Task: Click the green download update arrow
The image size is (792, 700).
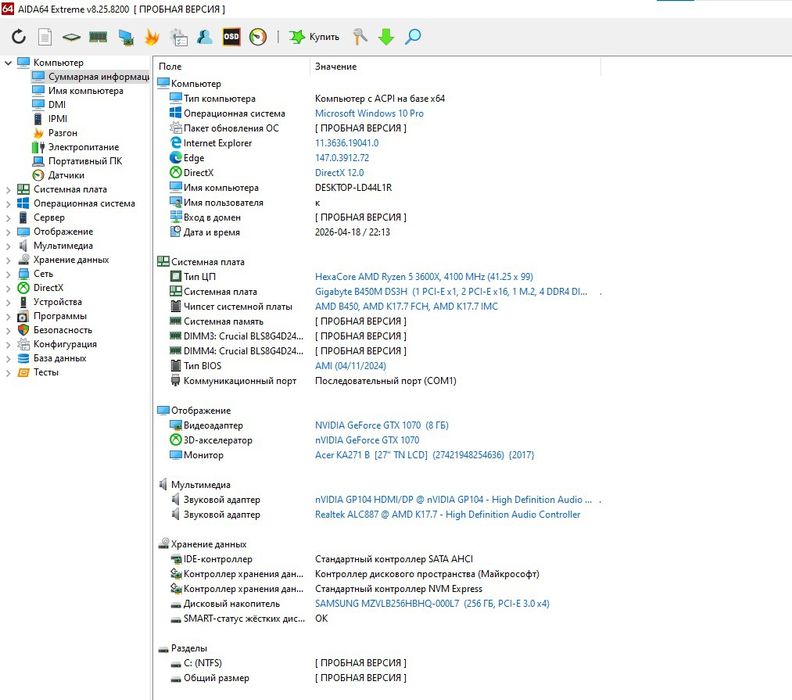Action: [x=386, y=37]
